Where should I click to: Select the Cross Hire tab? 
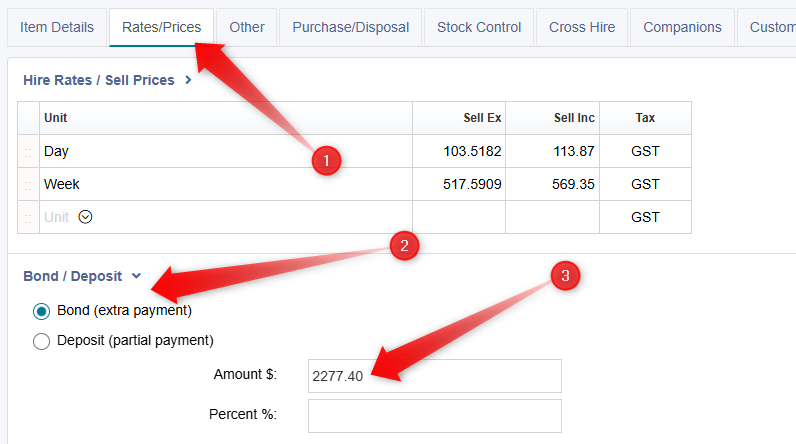(x=582, y=27)
